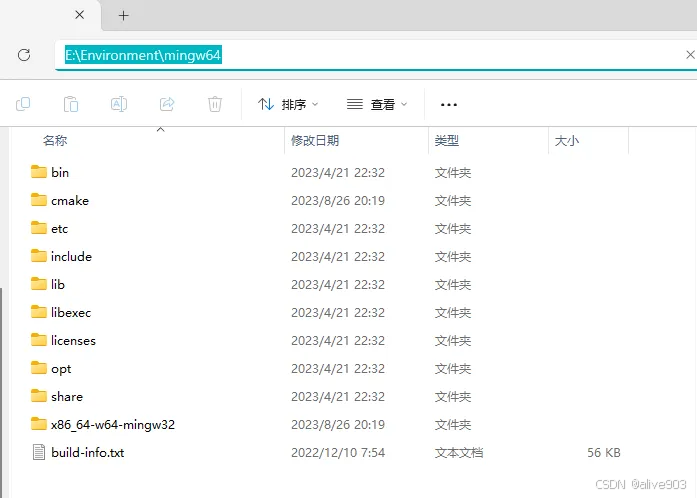Select the lib folder icon
Screen dimensions: 697x498
pos(39,284)
